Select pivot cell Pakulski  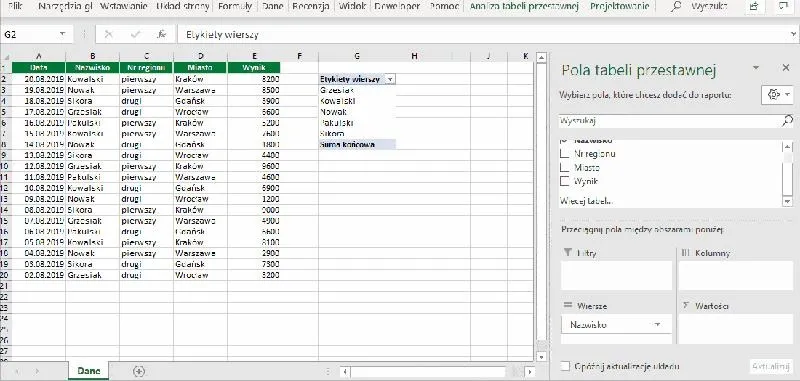(357, 123)
